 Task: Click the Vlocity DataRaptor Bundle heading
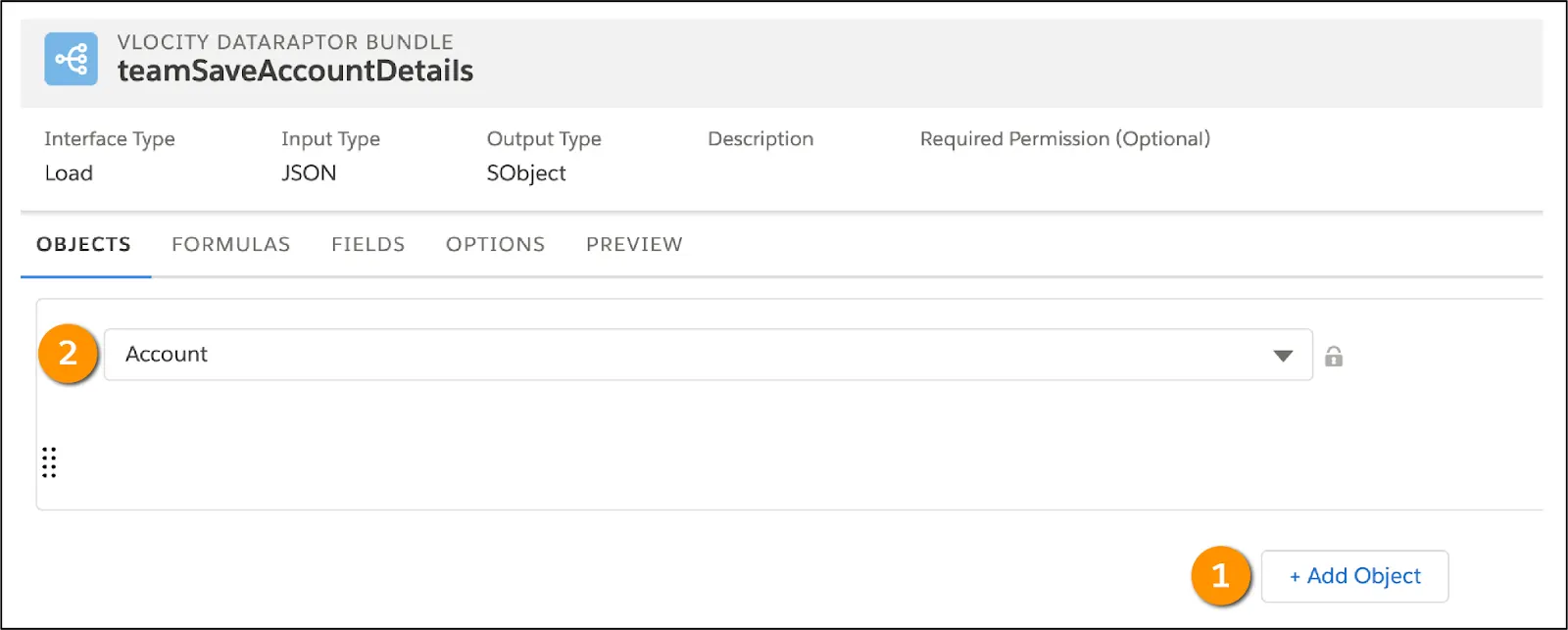(285, 42)
